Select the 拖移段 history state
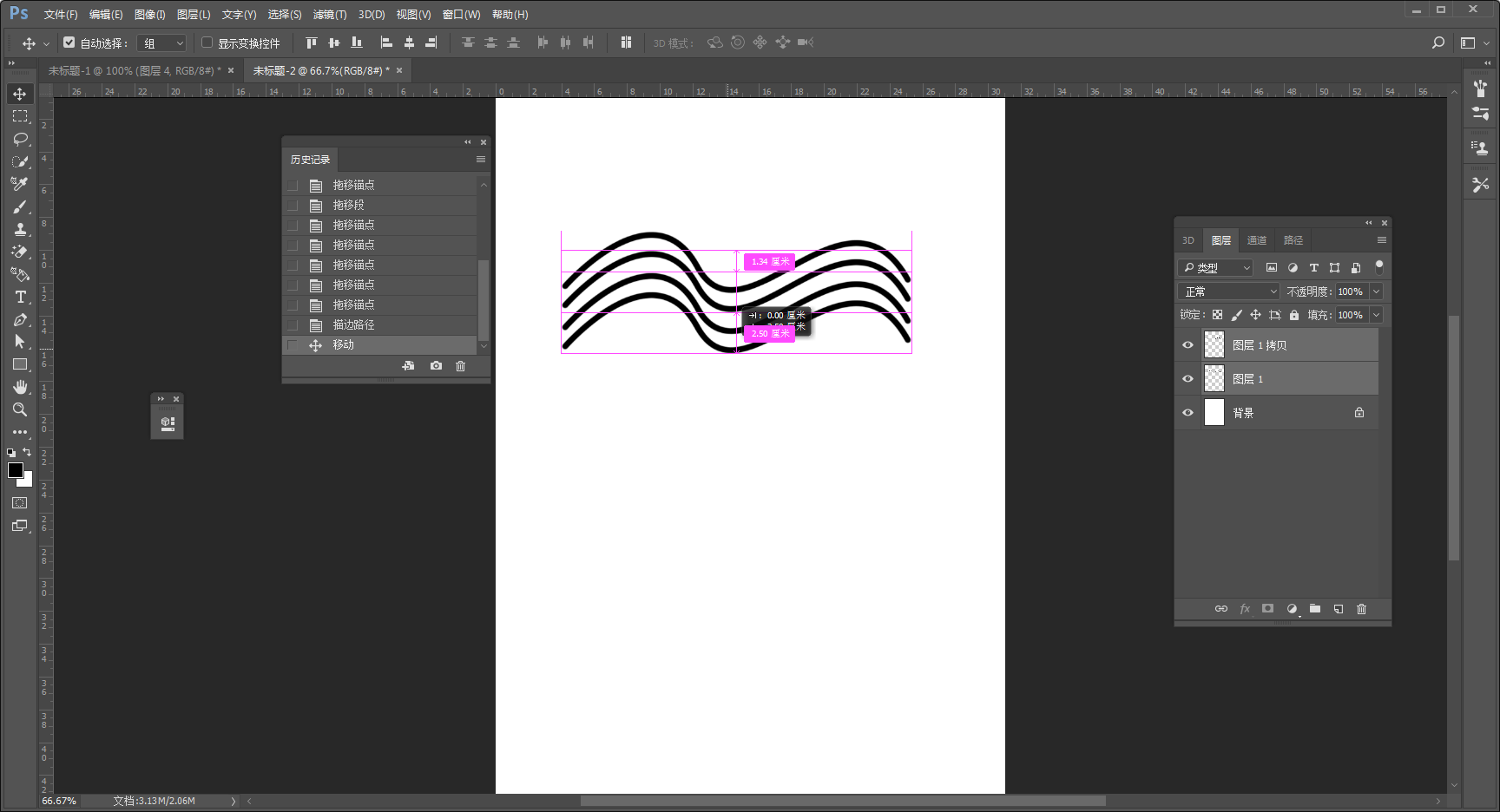This screenshot has width=1500, height=812. (381, 206)
